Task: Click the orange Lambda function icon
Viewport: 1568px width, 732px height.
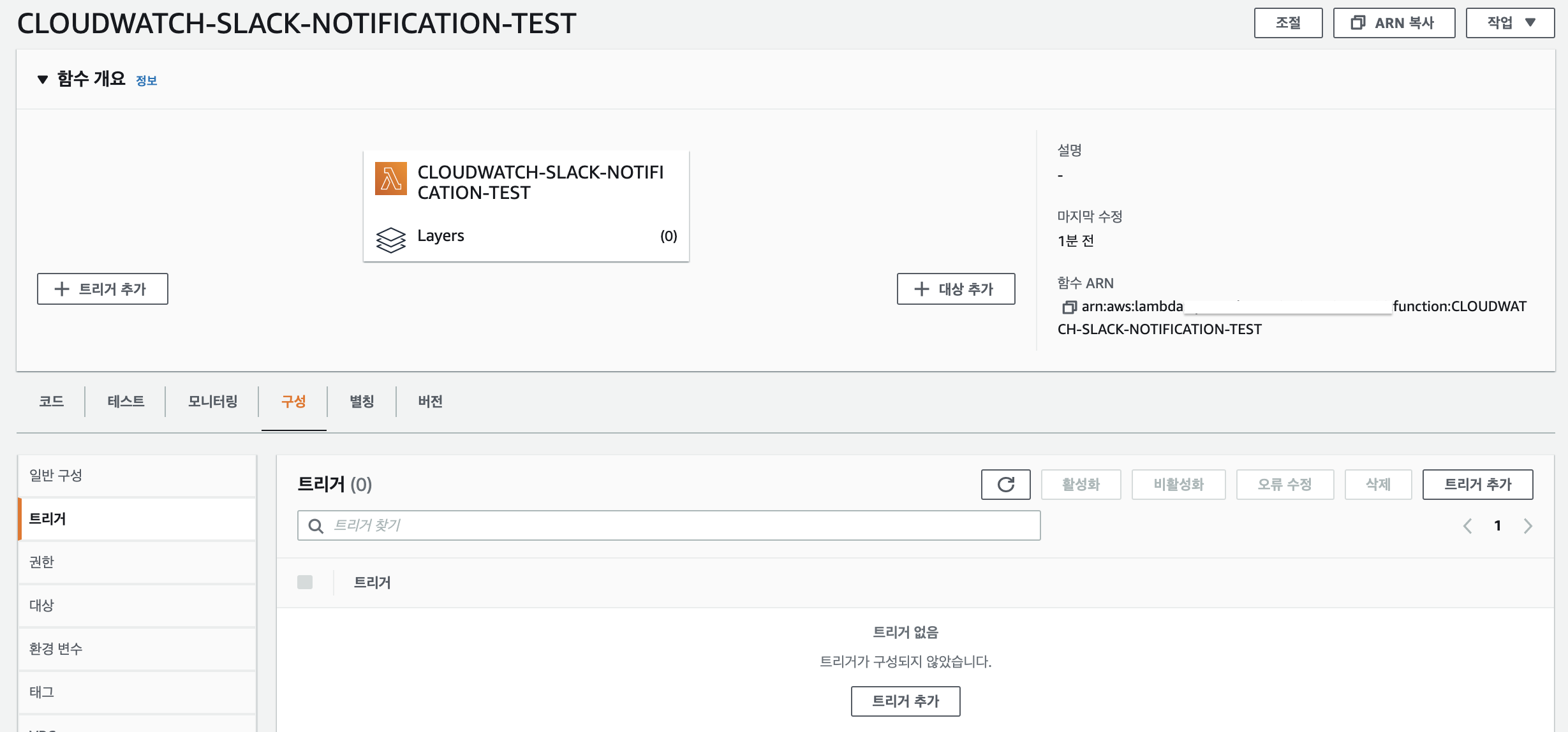Action: point(390,179)
